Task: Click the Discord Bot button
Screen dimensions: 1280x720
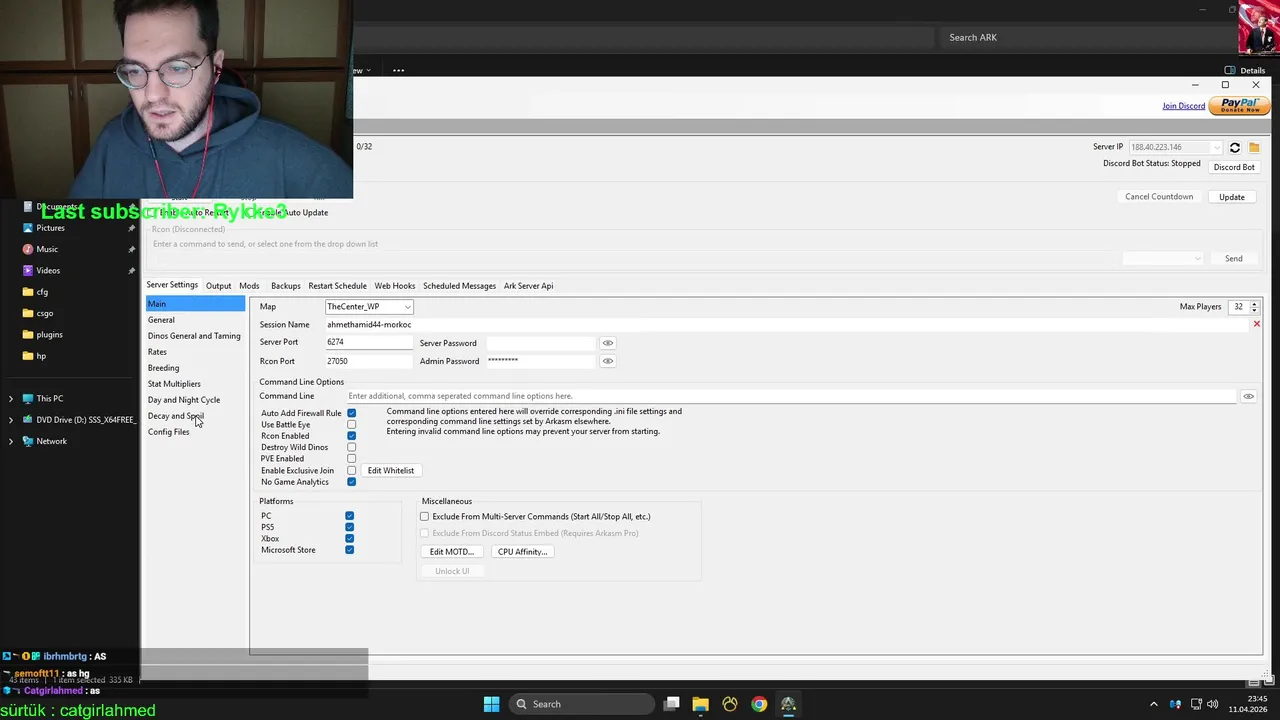Action: [x=1234, y=167]
